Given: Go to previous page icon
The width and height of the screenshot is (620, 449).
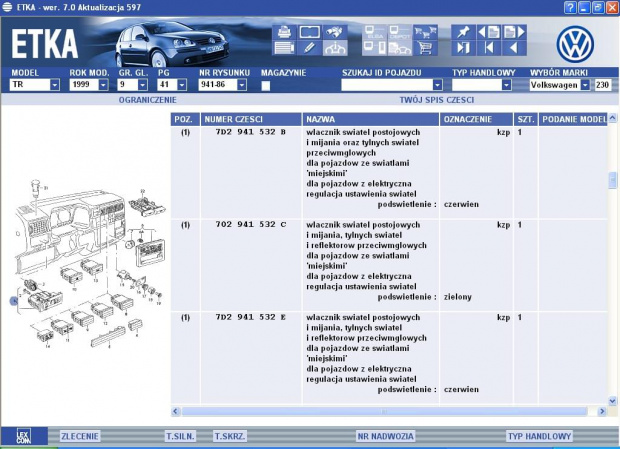Looking at the screenshot, I should [489, 32].
